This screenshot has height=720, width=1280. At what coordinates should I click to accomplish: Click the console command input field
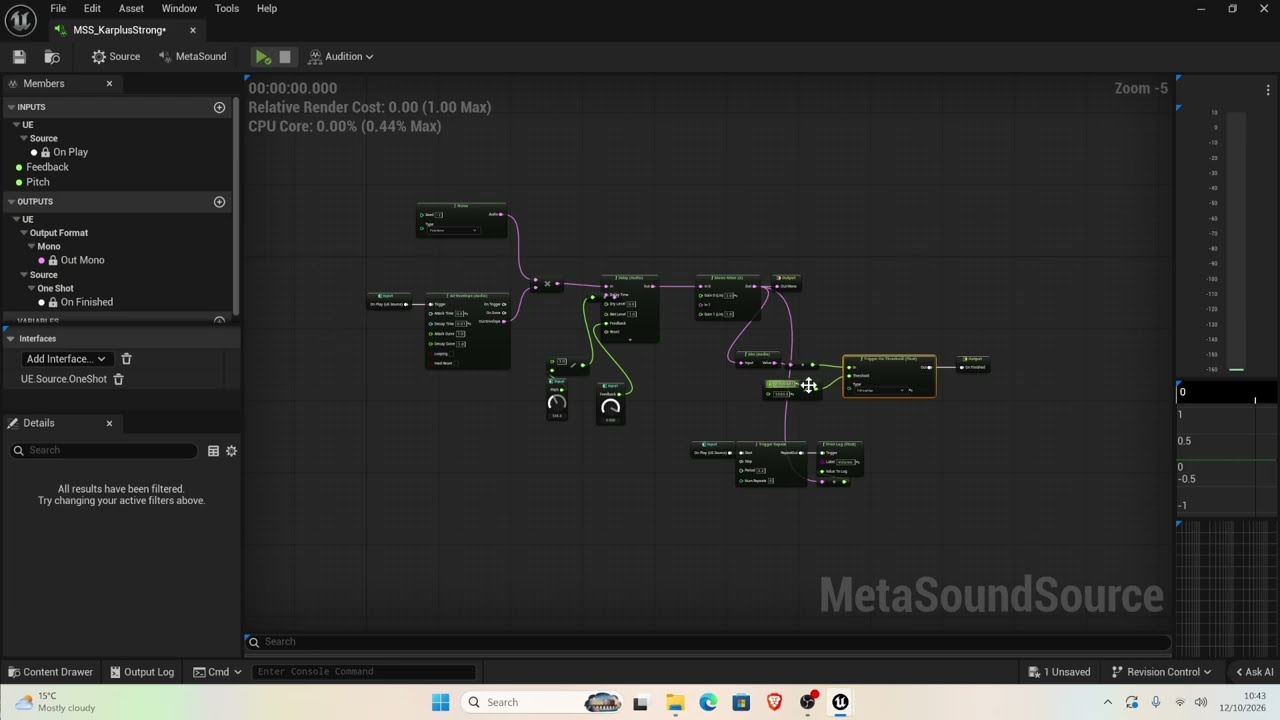(364, 672)
